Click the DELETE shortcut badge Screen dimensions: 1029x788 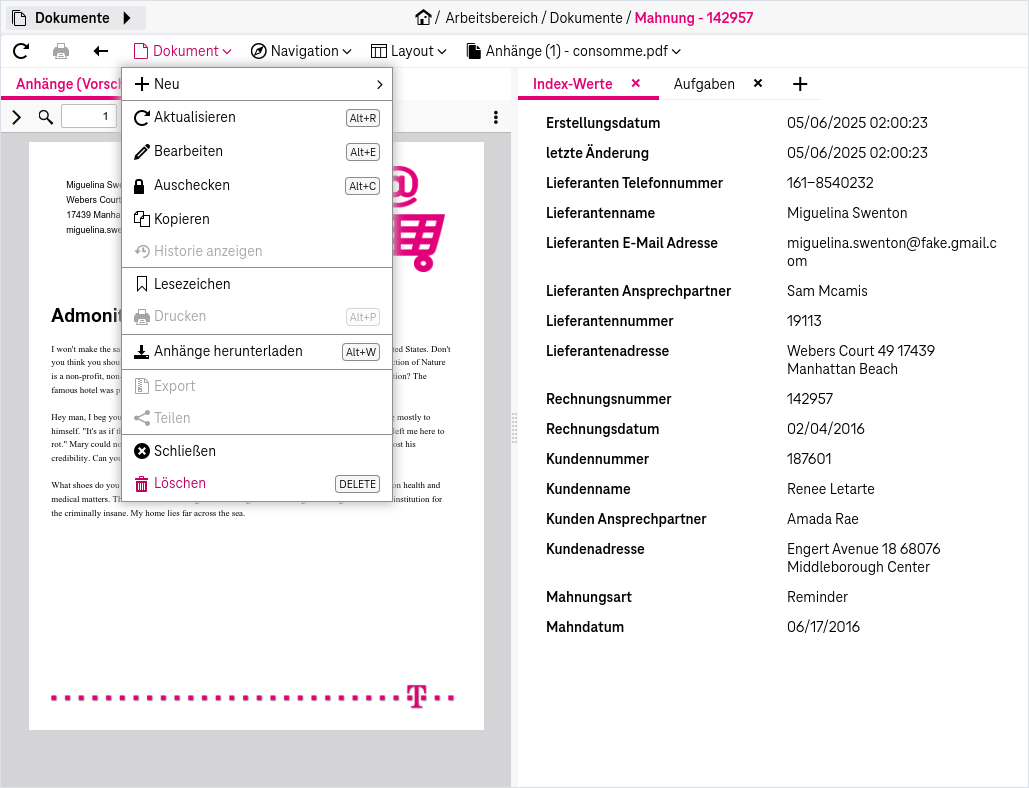pyautogui.click(x=358, y=484)
